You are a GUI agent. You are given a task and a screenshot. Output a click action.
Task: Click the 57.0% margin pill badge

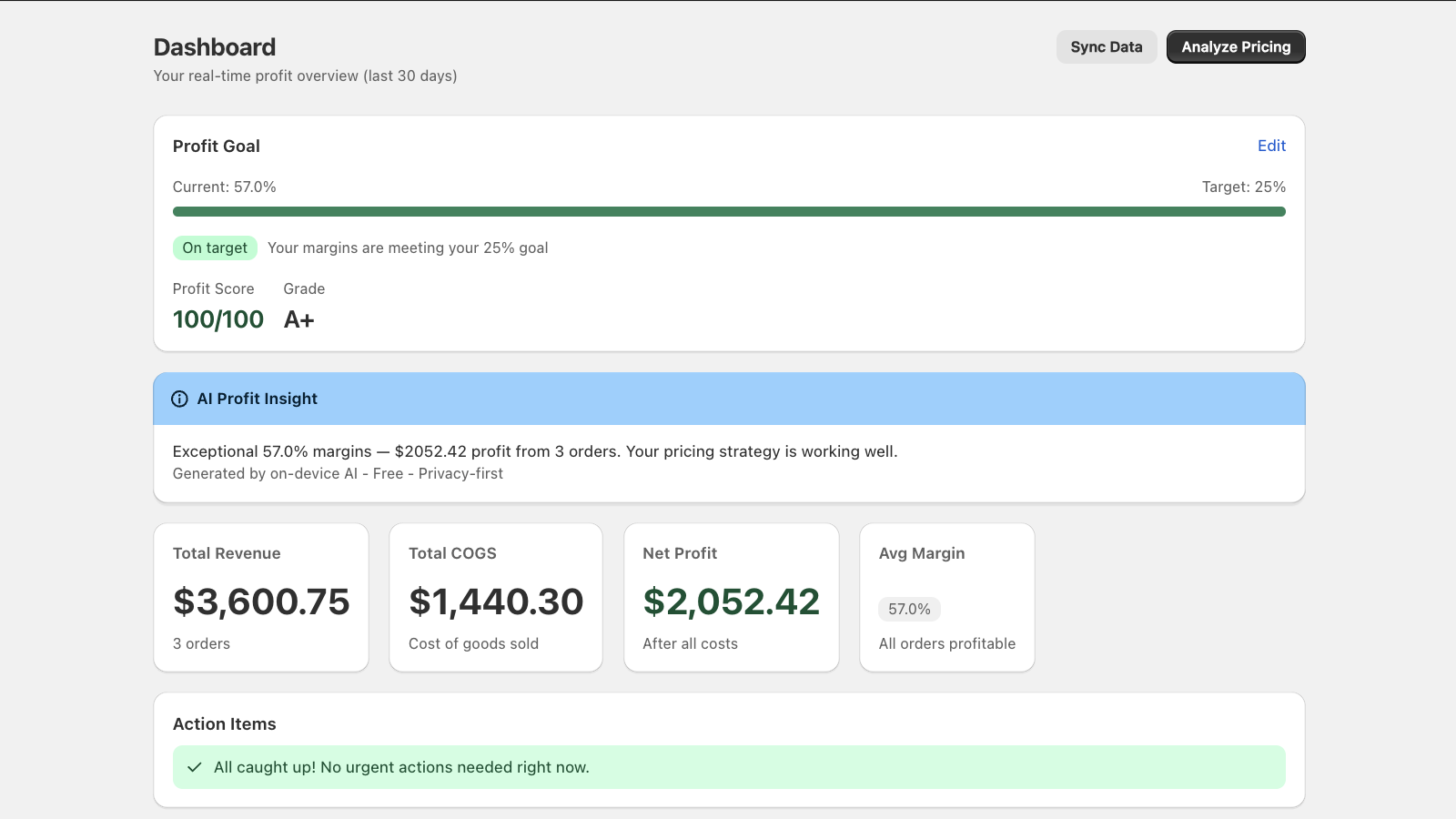909,609
